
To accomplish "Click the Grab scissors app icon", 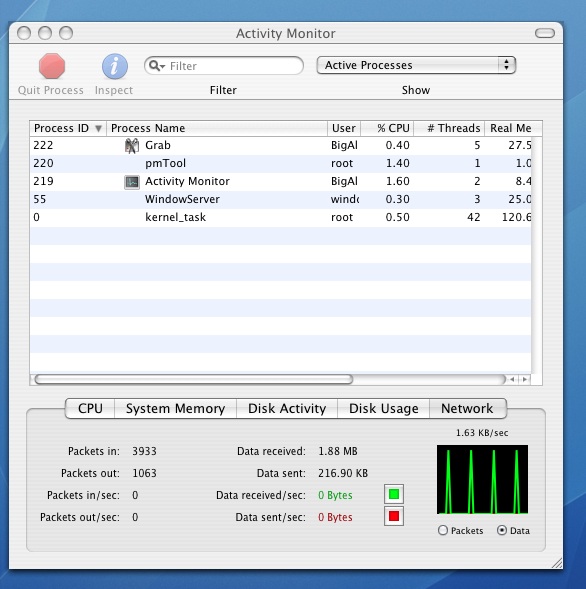I will [x=132, y=146].
